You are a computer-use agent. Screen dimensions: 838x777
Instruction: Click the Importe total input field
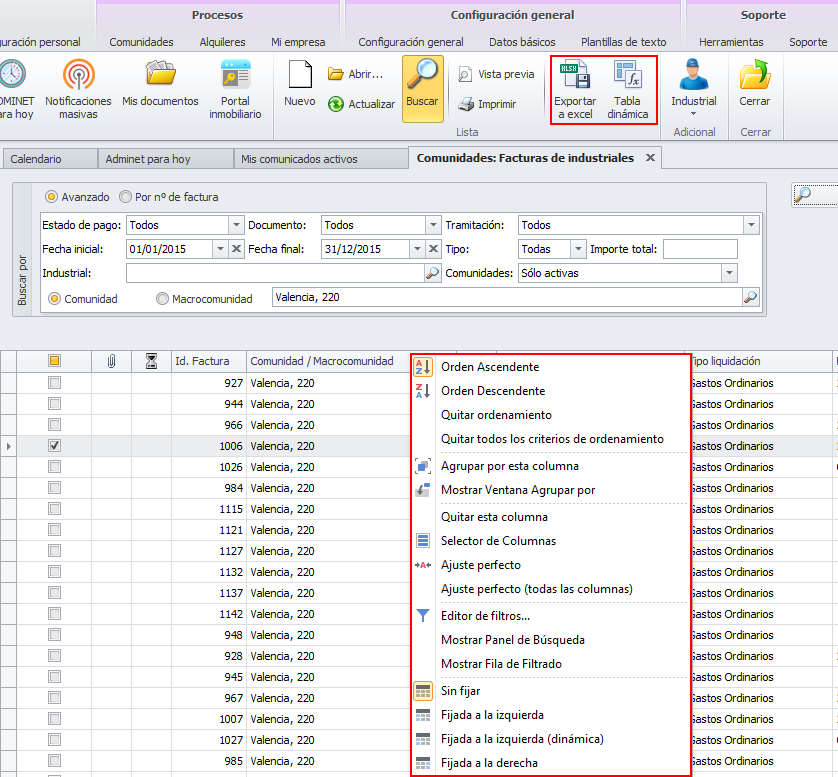click(699, 249)
